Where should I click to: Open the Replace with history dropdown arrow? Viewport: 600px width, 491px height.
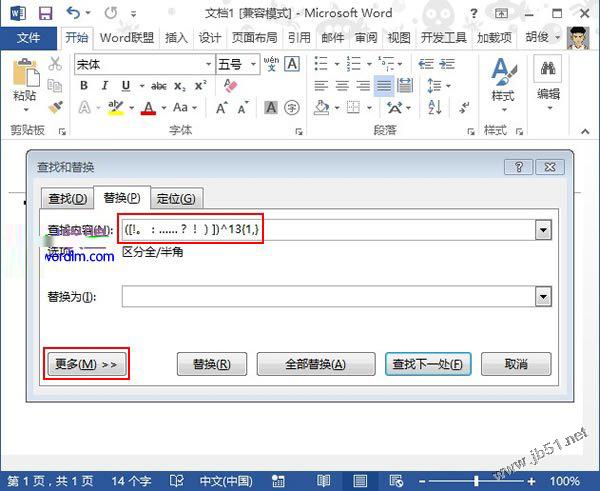point(543,297)
